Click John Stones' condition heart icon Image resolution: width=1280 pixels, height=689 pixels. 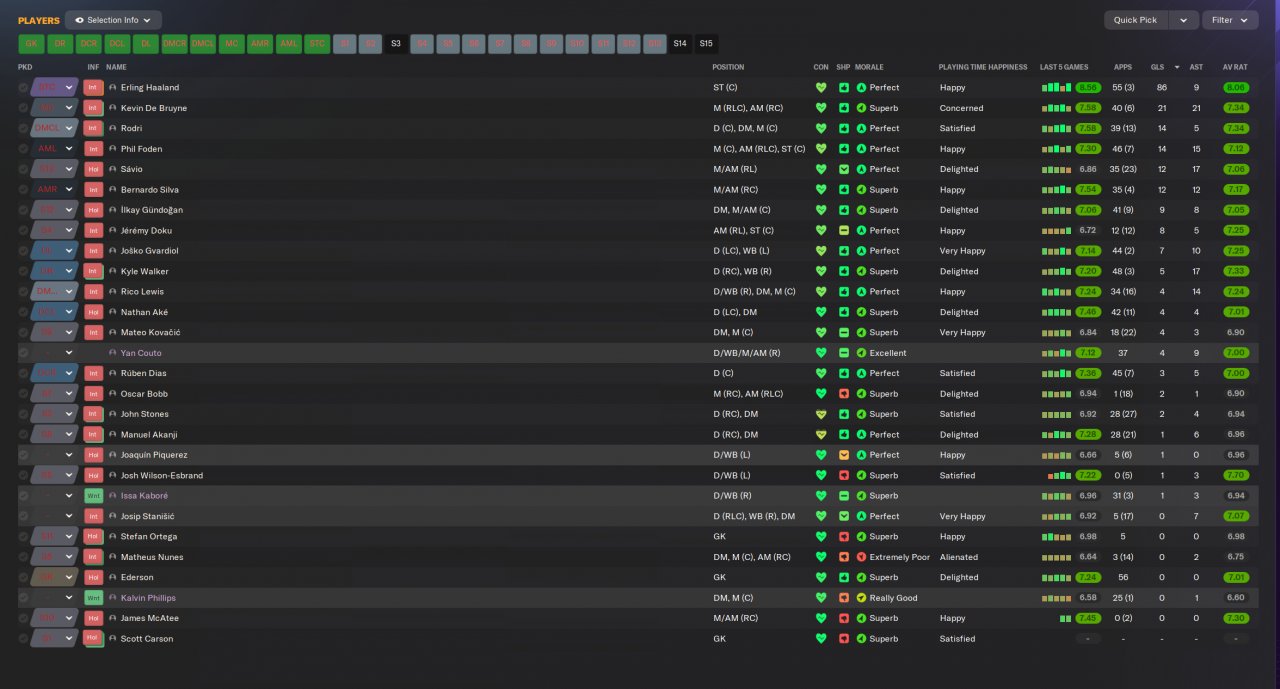[821, 414]
